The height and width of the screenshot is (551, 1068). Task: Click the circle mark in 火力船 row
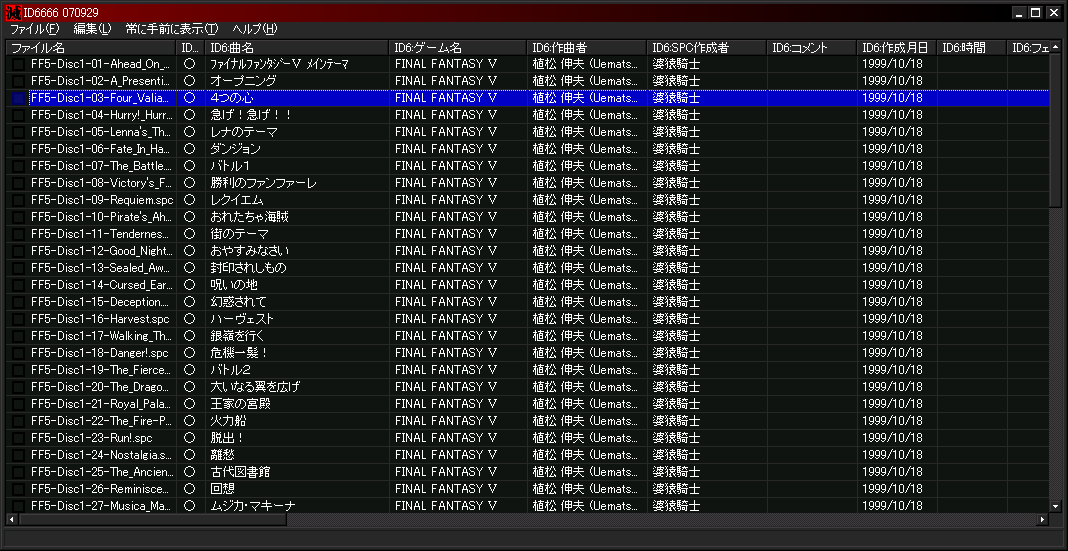(x=190, y=421)
